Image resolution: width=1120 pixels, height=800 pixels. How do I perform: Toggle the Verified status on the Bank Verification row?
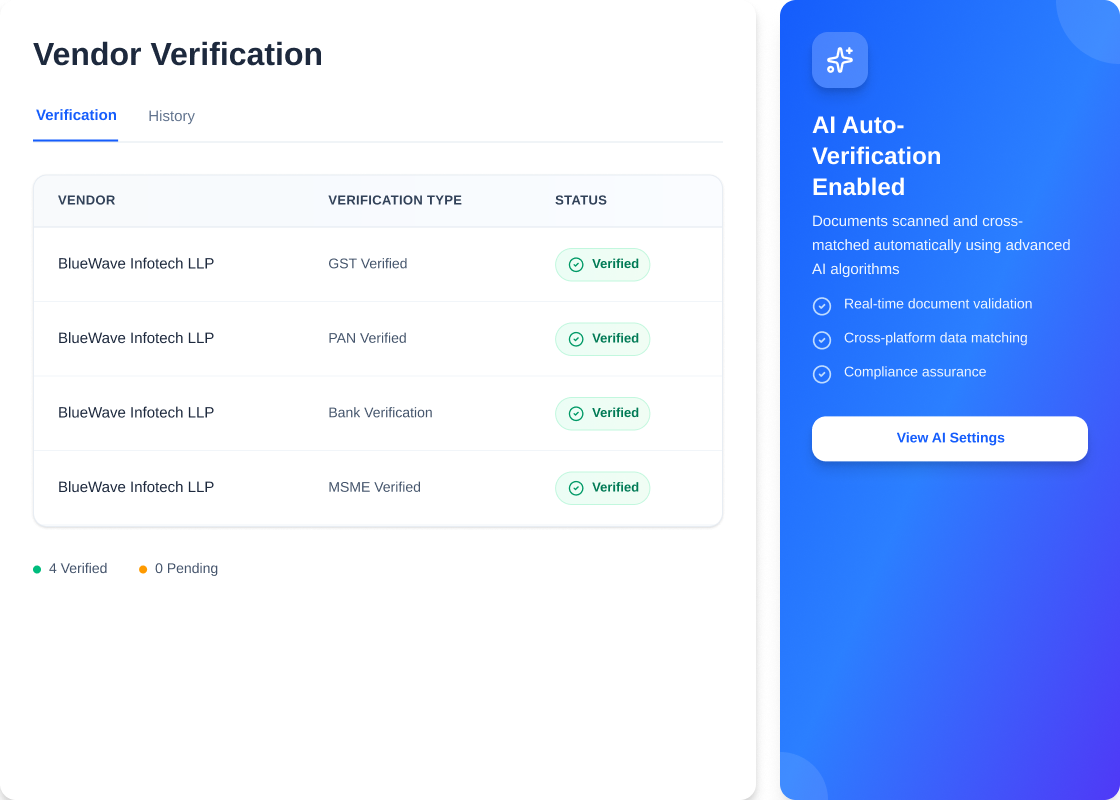click(602, 413)
